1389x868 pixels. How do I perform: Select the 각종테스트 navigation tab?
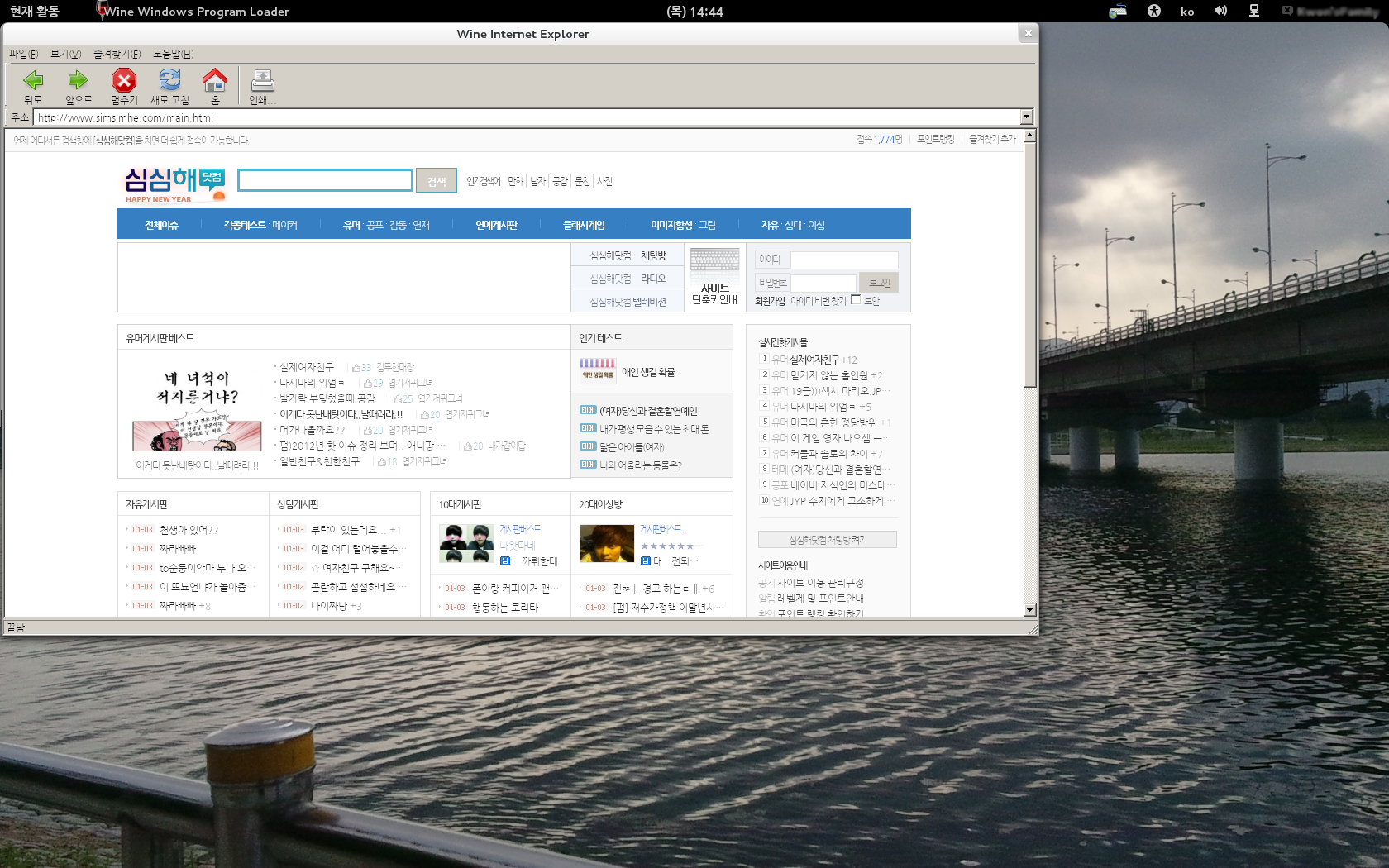(x=245, y=225)
